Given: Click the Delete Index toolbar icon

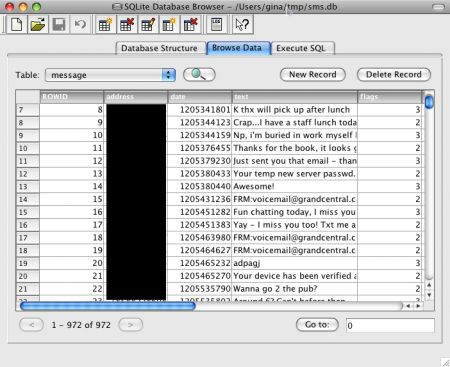Looking at the screenshot, I should coord(190,25).
